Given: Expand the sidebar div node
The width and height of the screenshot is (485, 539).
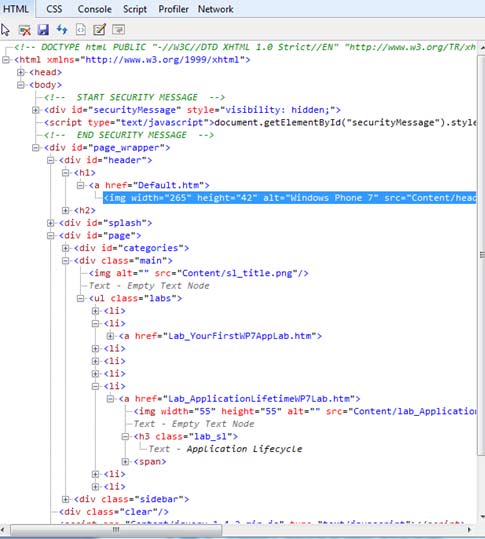Looking at the screenshot, I should [65, 499].
